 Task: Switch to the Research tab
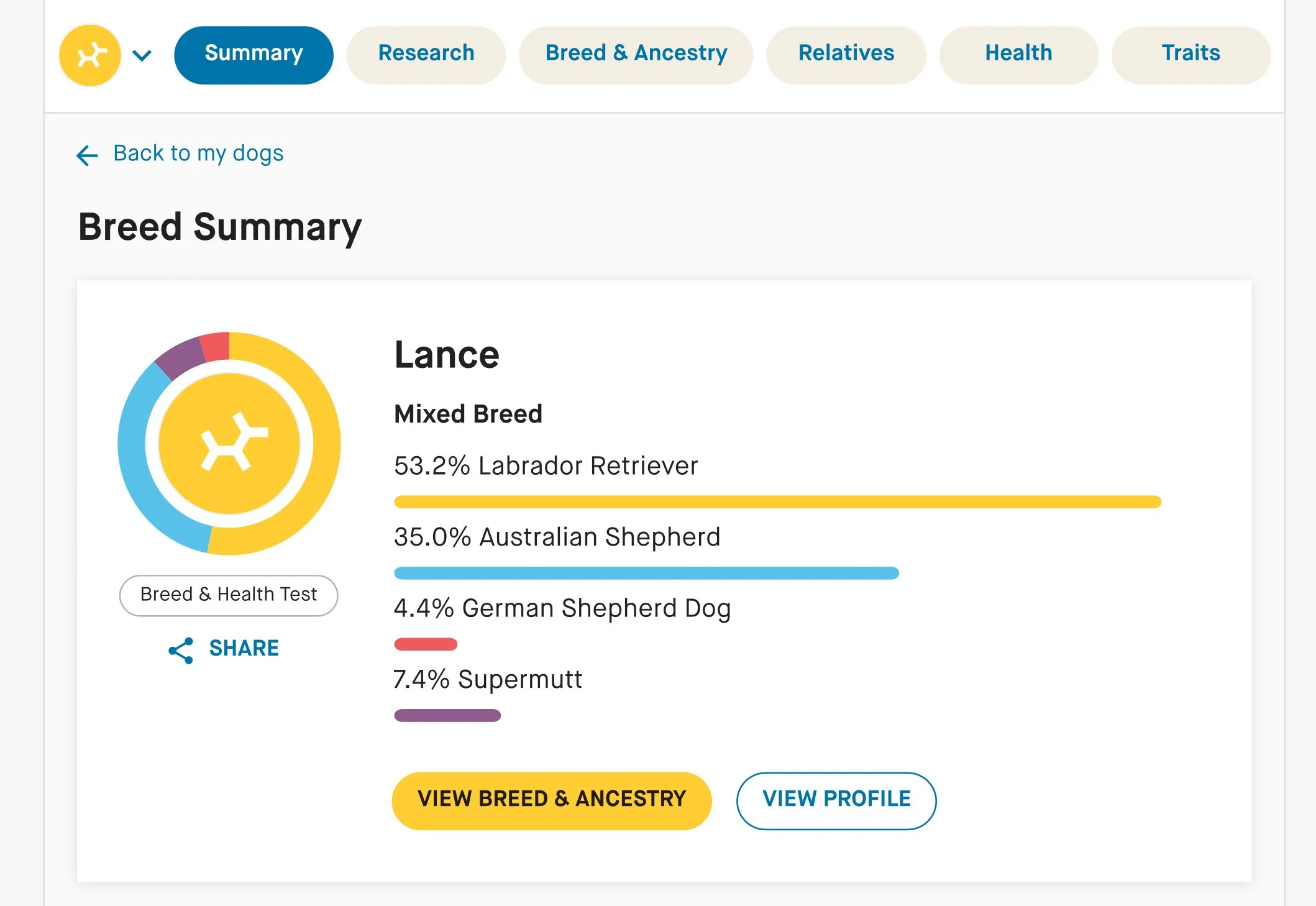426,55
